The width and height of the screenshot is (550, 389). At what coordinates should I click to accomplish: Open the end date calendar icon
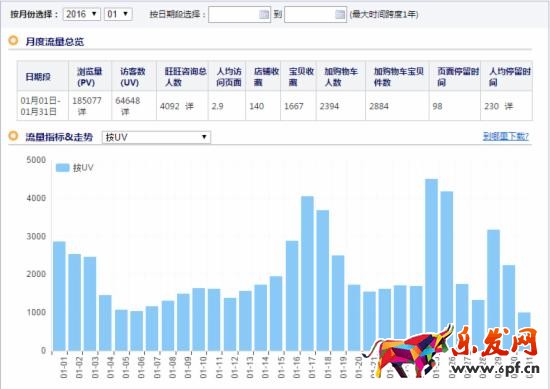coord(340,14)
